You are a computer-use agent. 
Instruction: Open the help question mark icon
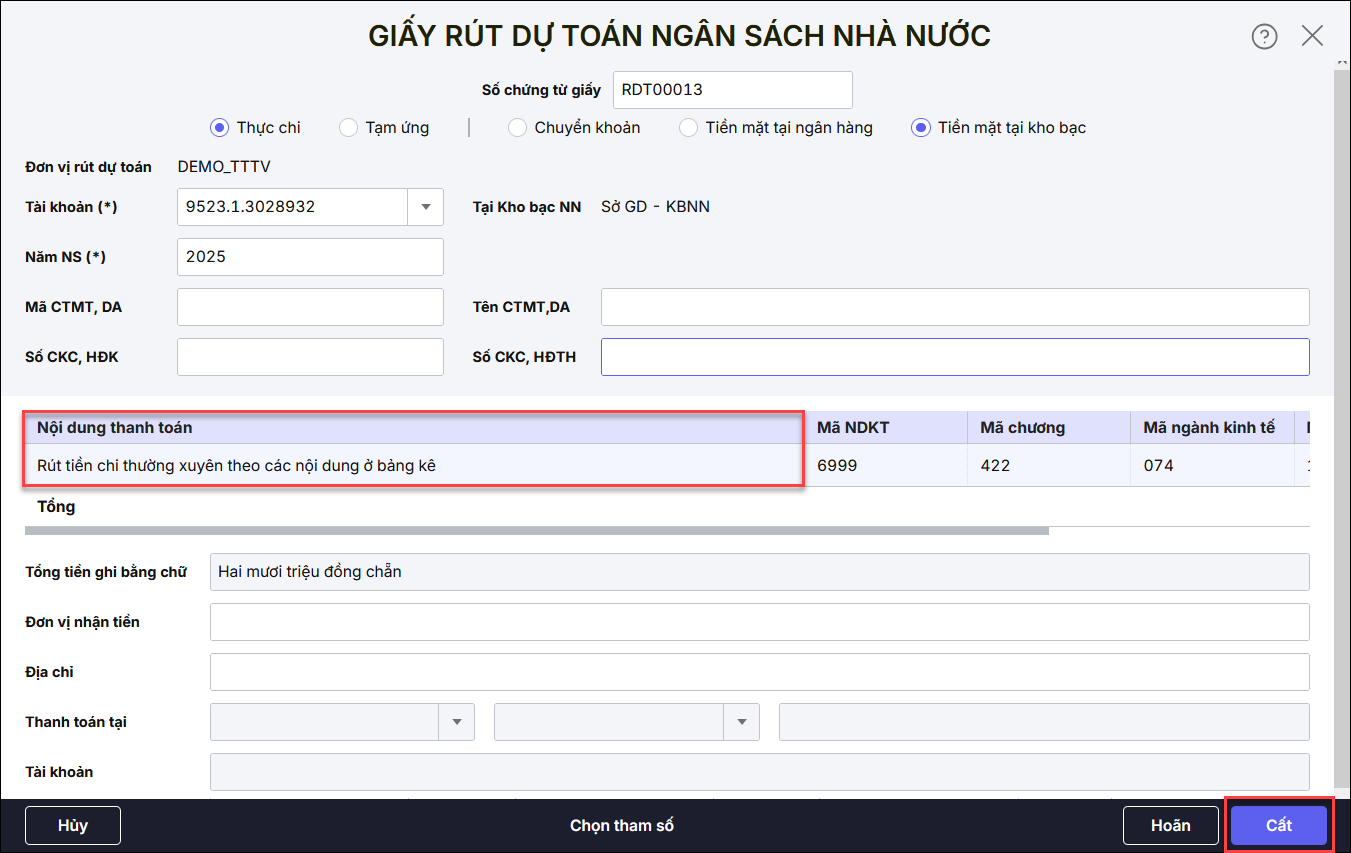pyautogui.click(x=1264, y=37)
